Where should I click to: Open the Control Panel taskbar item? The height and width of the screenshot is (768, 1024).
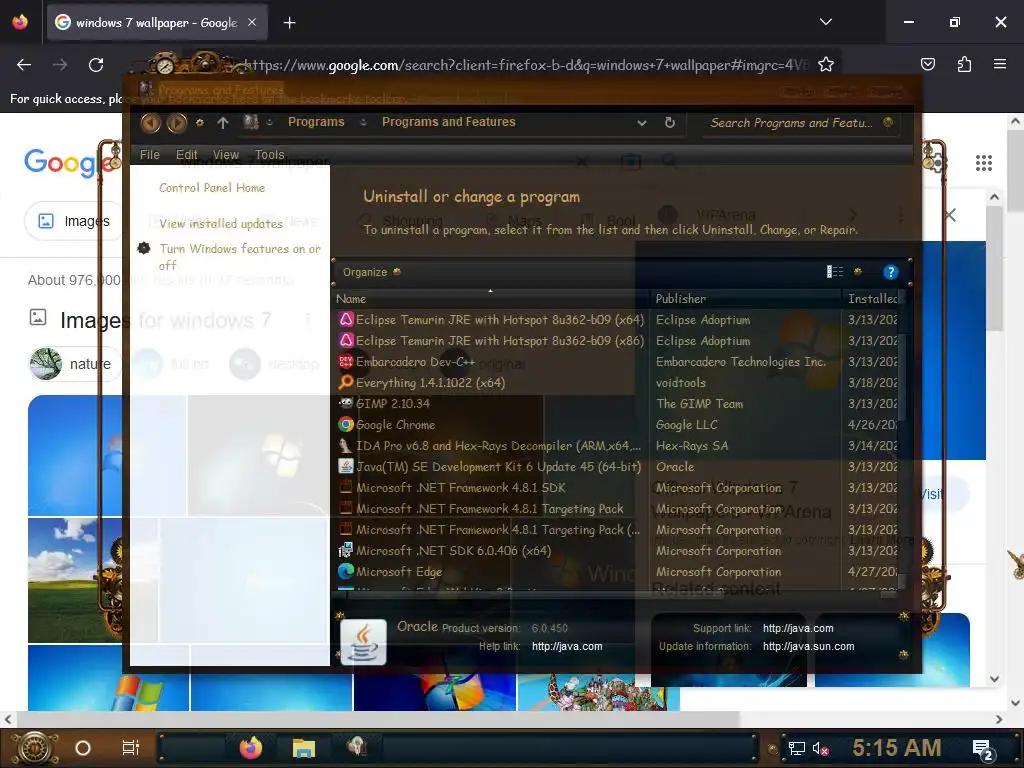tap(357, 747)
